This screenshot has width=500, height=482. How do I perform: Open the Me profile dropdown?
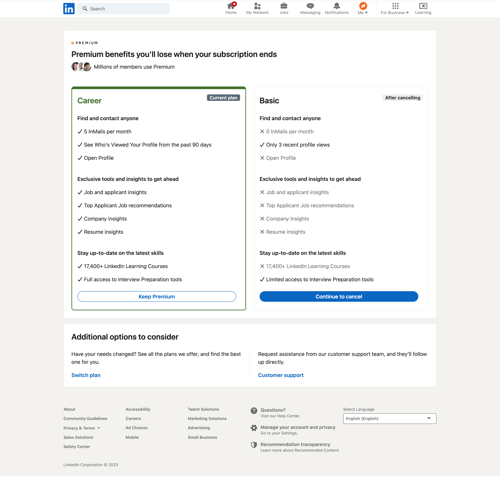pos(363,8)
